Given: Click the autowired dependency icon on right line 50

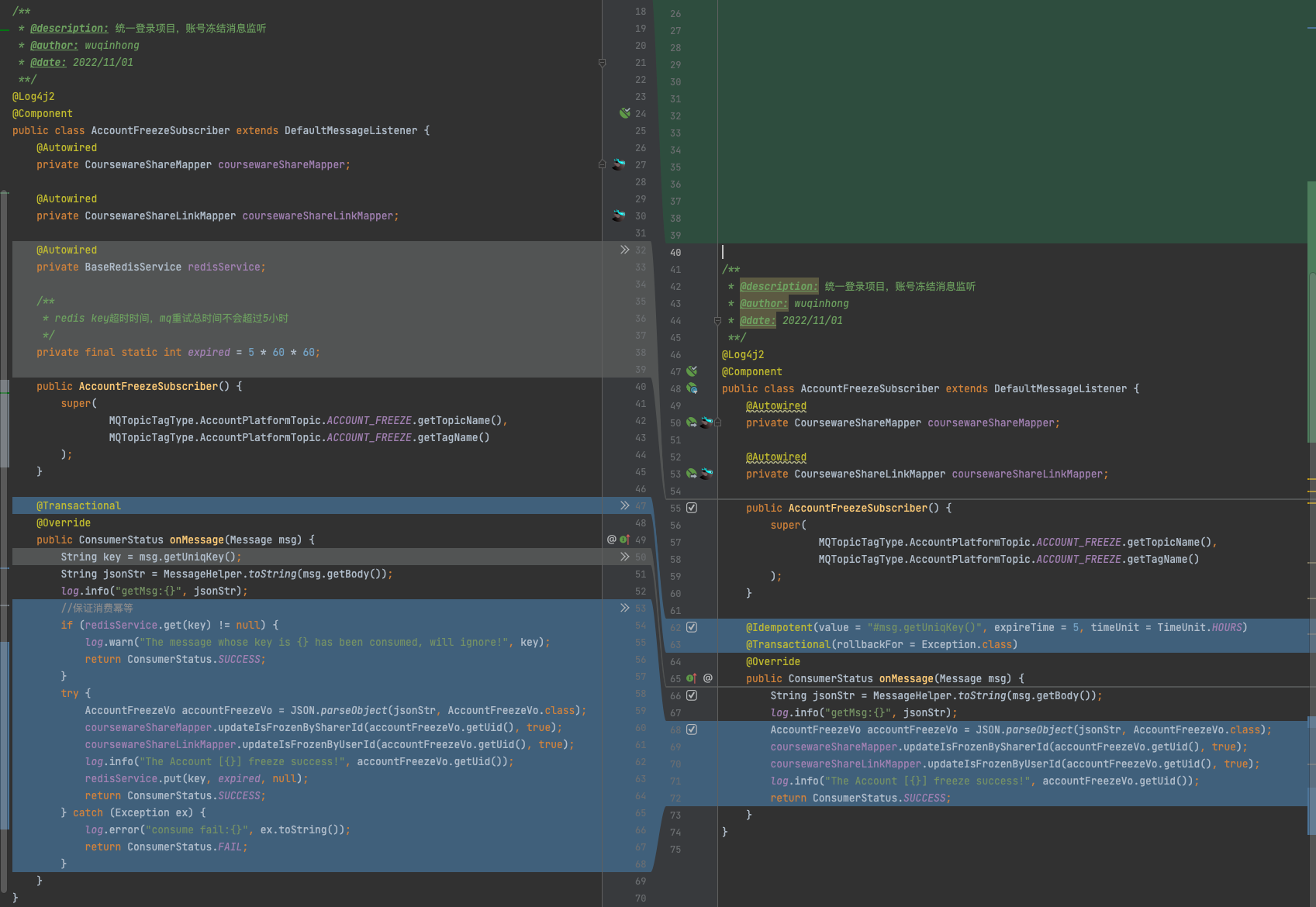Looking at the screenshot, I should coord(691,422).
